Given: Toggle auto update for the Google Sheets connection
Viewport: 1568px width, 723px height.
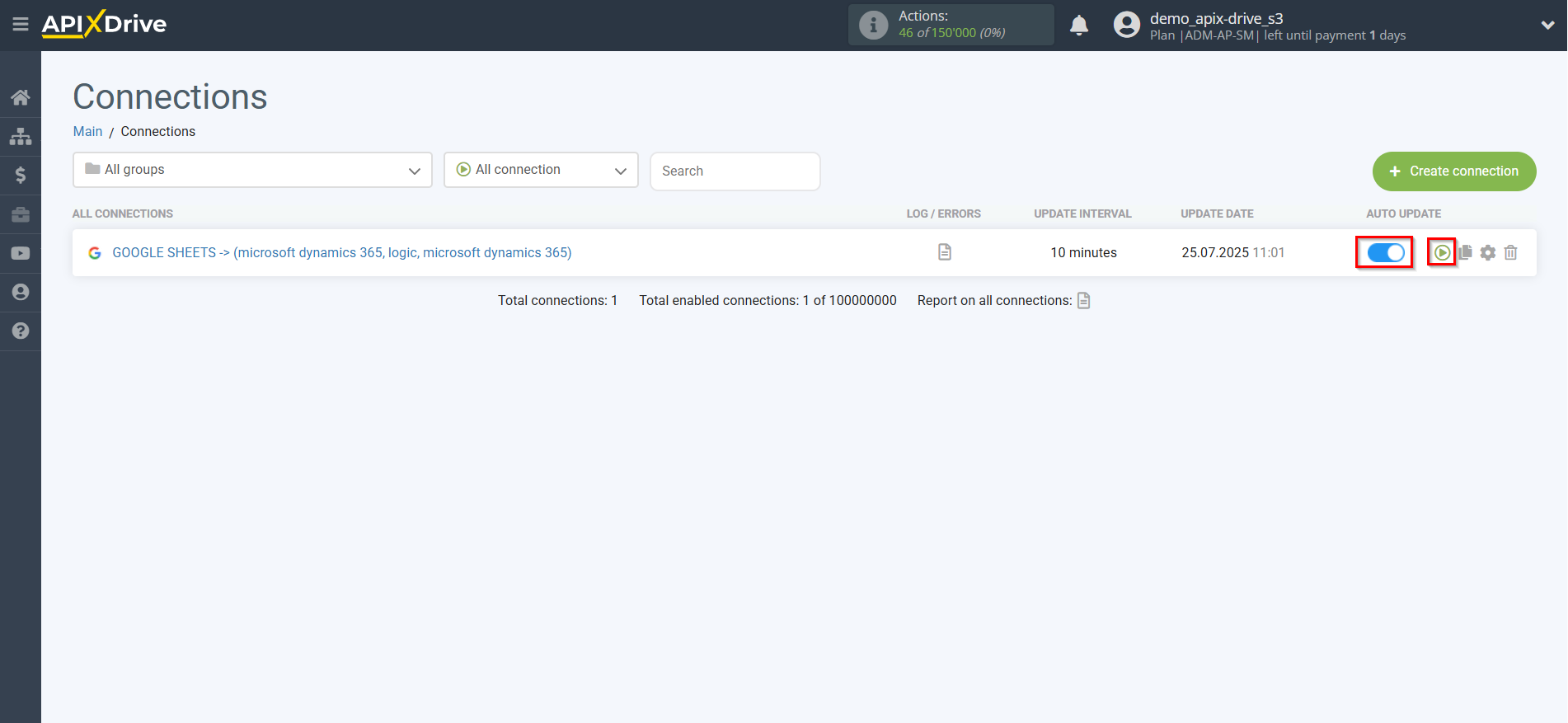Looking at the screenshot, I should pos(1386,252).
